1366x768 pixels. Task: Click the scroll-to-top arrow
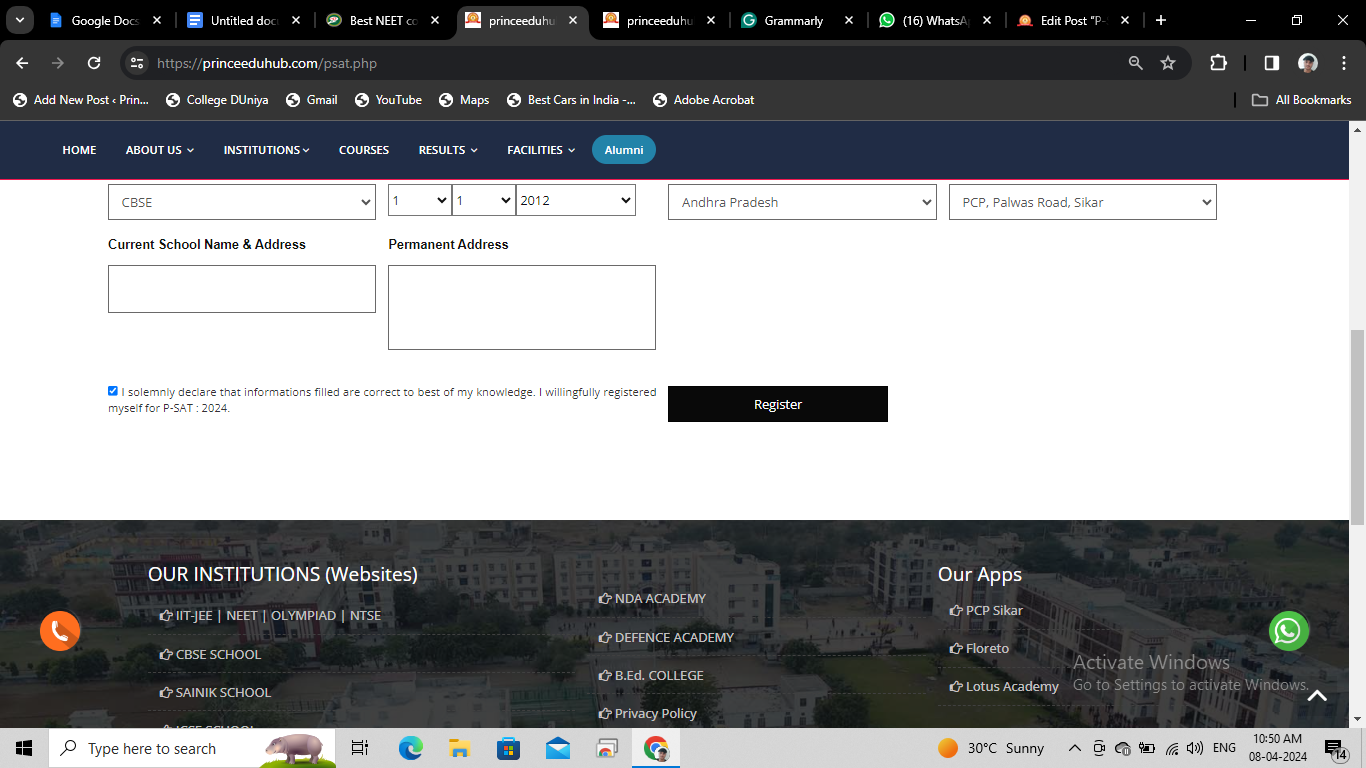coord(1317,694)
